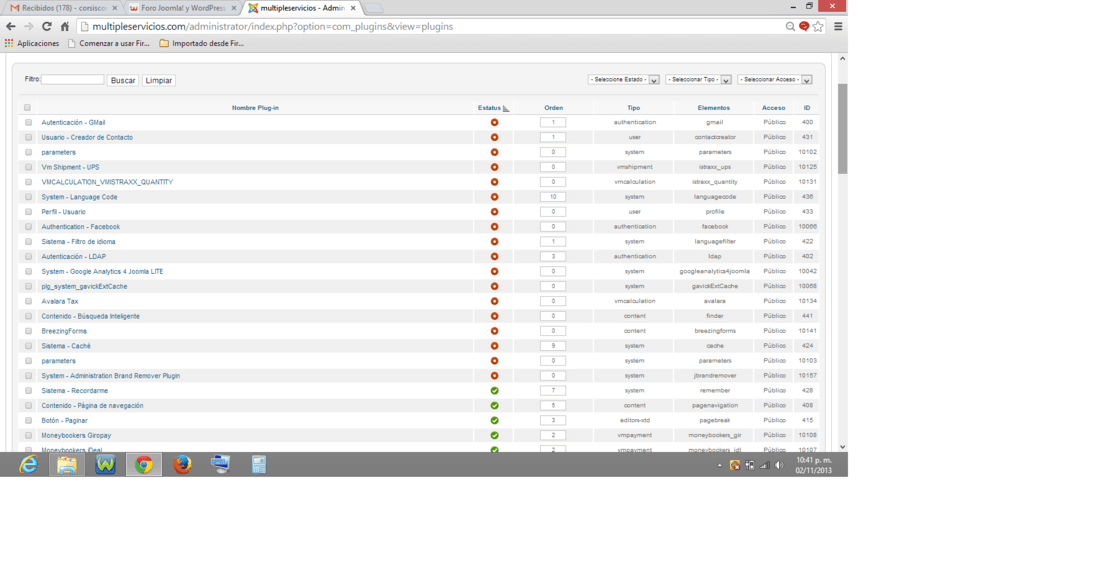Screen dimensions: 1100x570
Task: Sort by Tipo column header
Action: (x=633, y=108)
